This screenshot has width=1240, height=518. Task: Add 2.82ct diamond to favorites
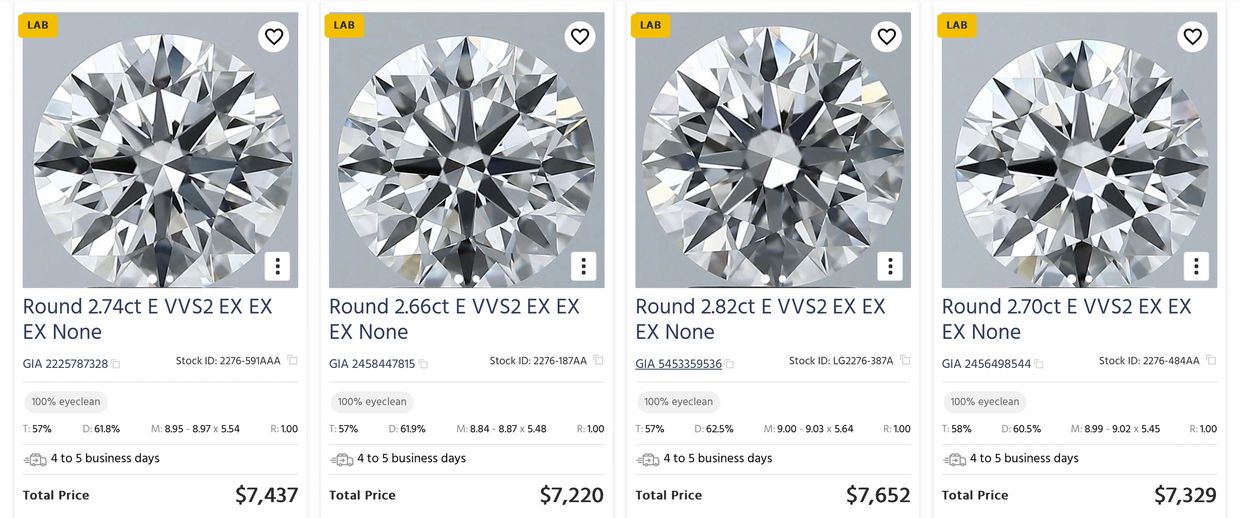886,37
